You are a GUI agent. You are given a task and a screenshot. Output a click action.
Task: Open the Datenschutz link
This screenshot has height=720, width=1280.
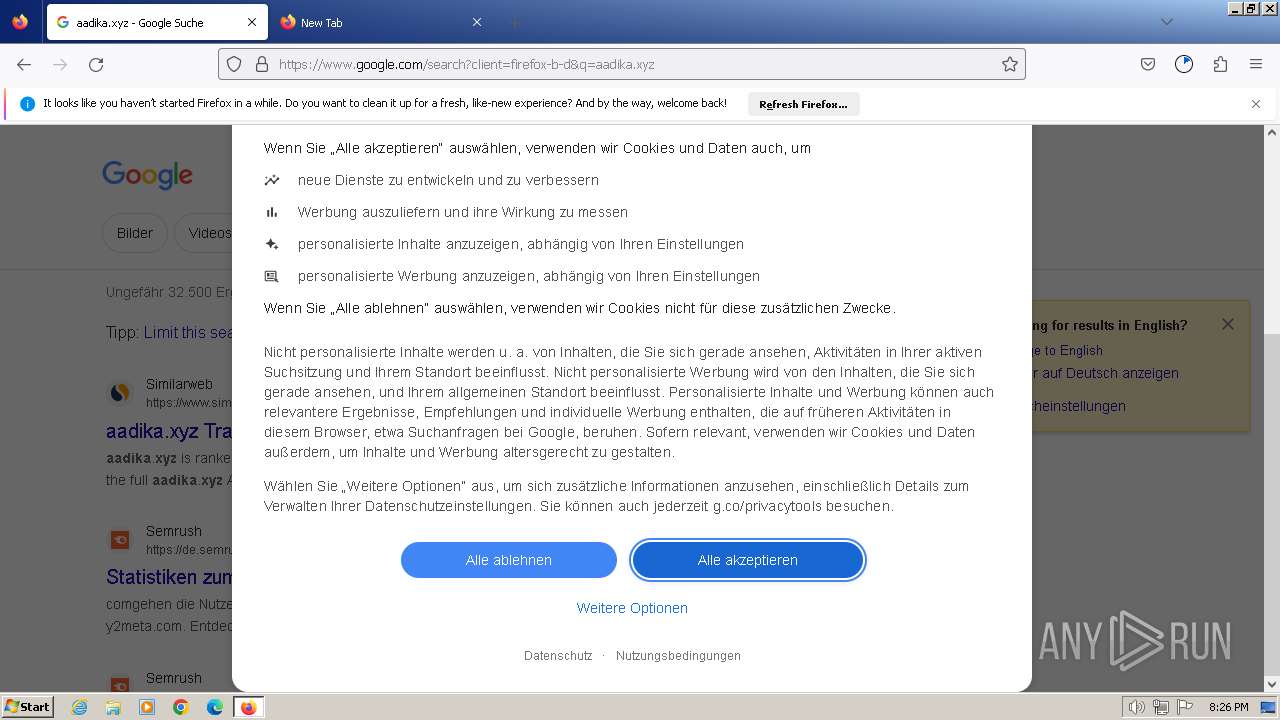(558, 656)
